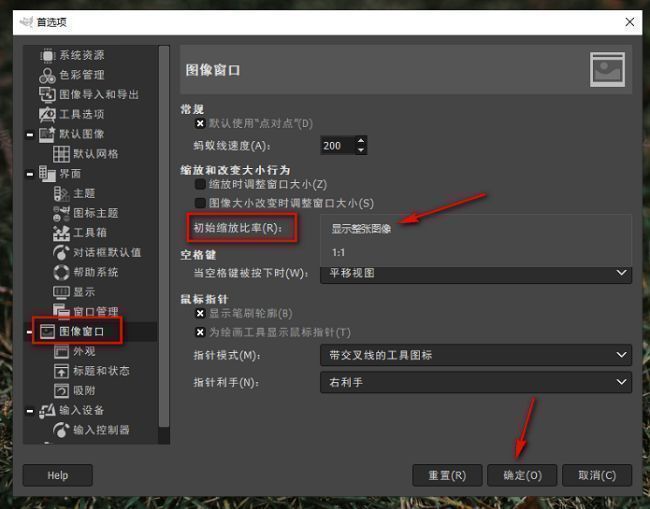The width and height of the screenshot is (650, 509).
Task: Open the 指针利手 dropdown
Action: pos(476,382)
